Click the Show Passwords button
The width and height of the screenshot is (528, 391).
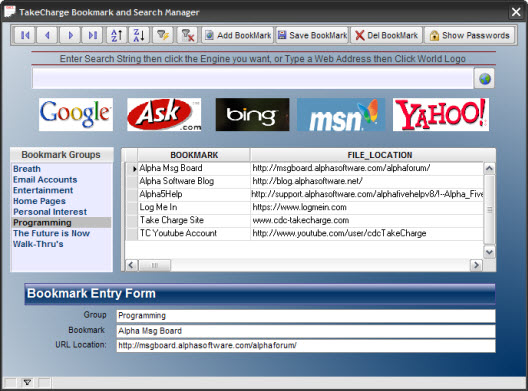469,35
